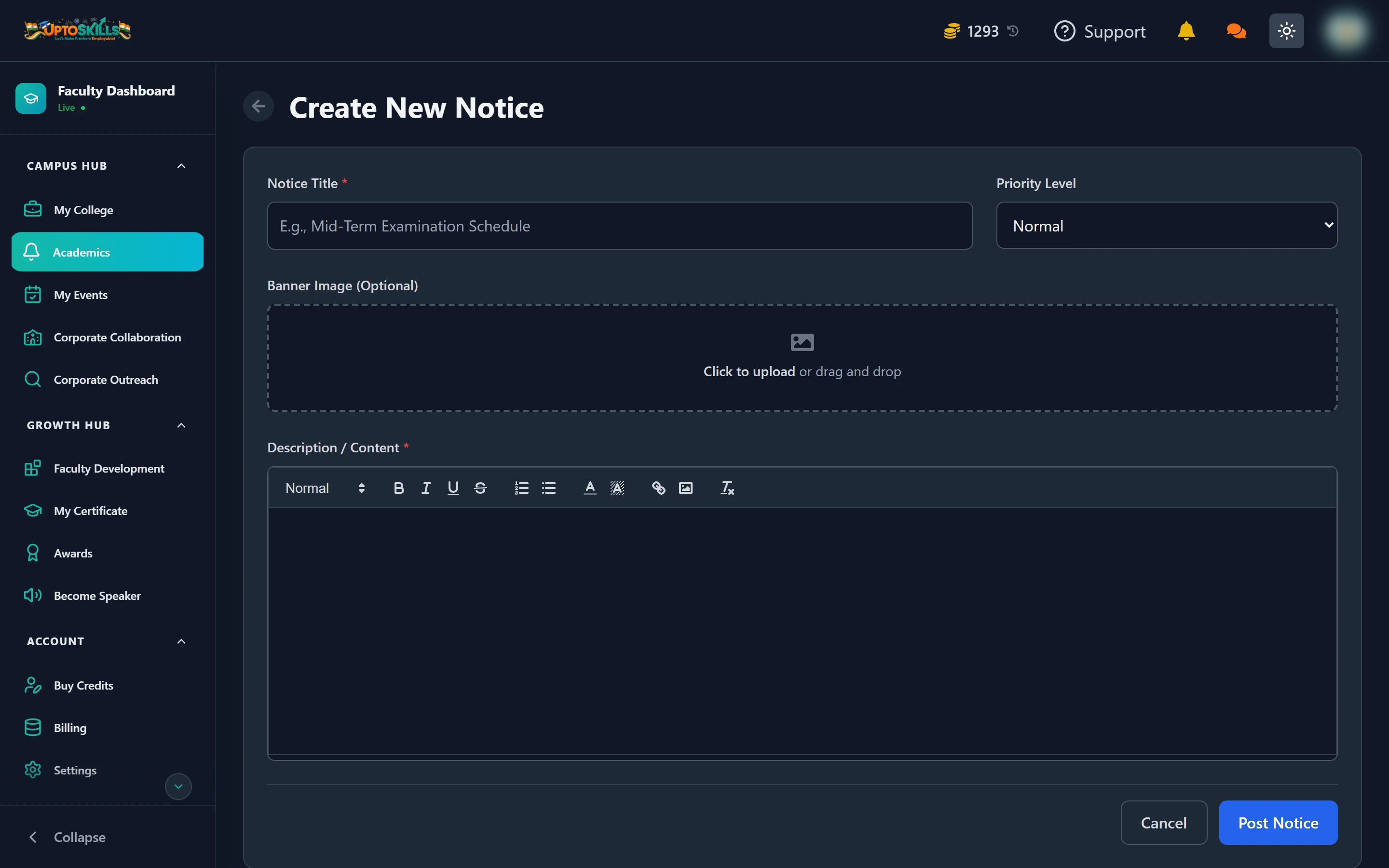Click the 1293 credits value
Viewport: 1389px width, 868px height.
pos(982,31)
